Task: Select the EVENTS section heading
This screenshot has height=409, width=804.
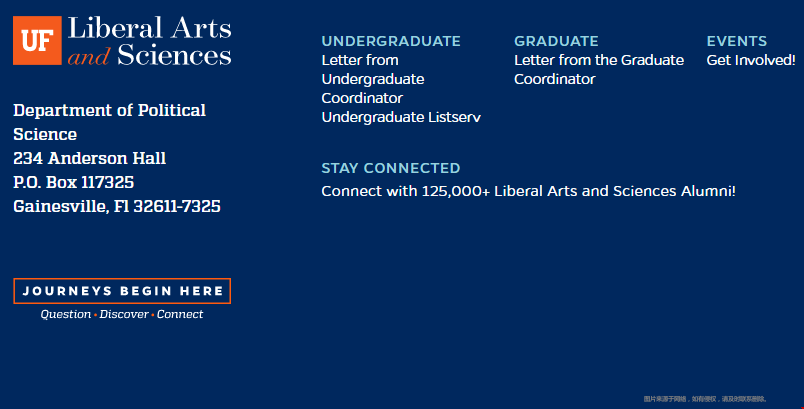Action: point(737,41)
